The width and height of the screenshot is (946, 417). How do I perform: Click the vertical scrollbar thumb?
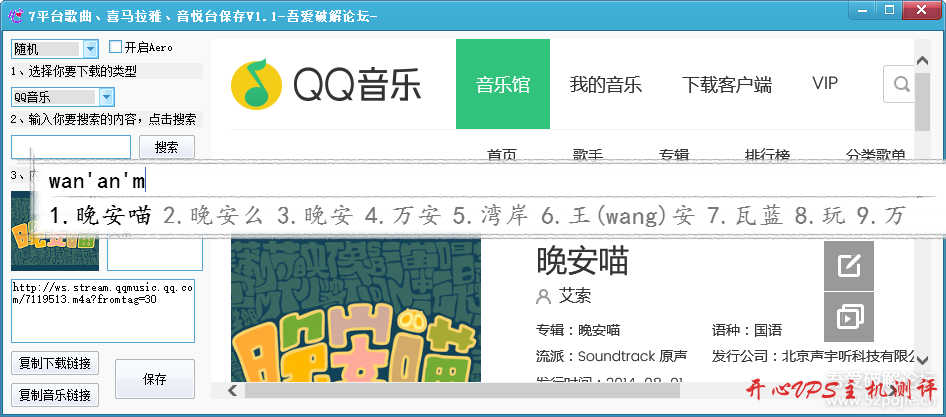[922, 101]
